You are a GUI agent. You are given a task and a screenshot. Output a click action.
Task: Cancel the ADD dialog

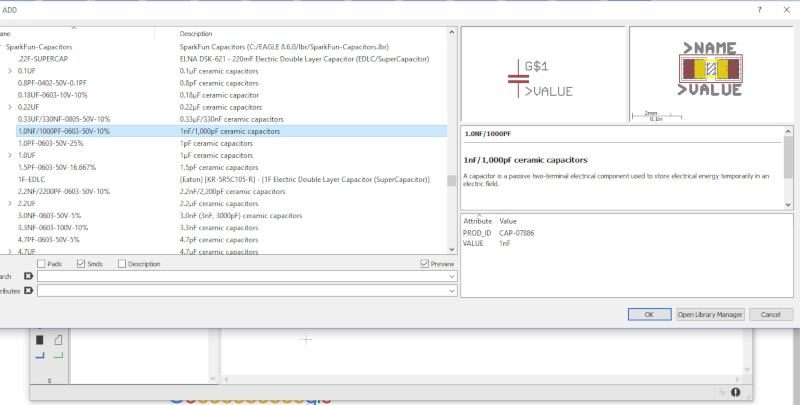point(770,314)
